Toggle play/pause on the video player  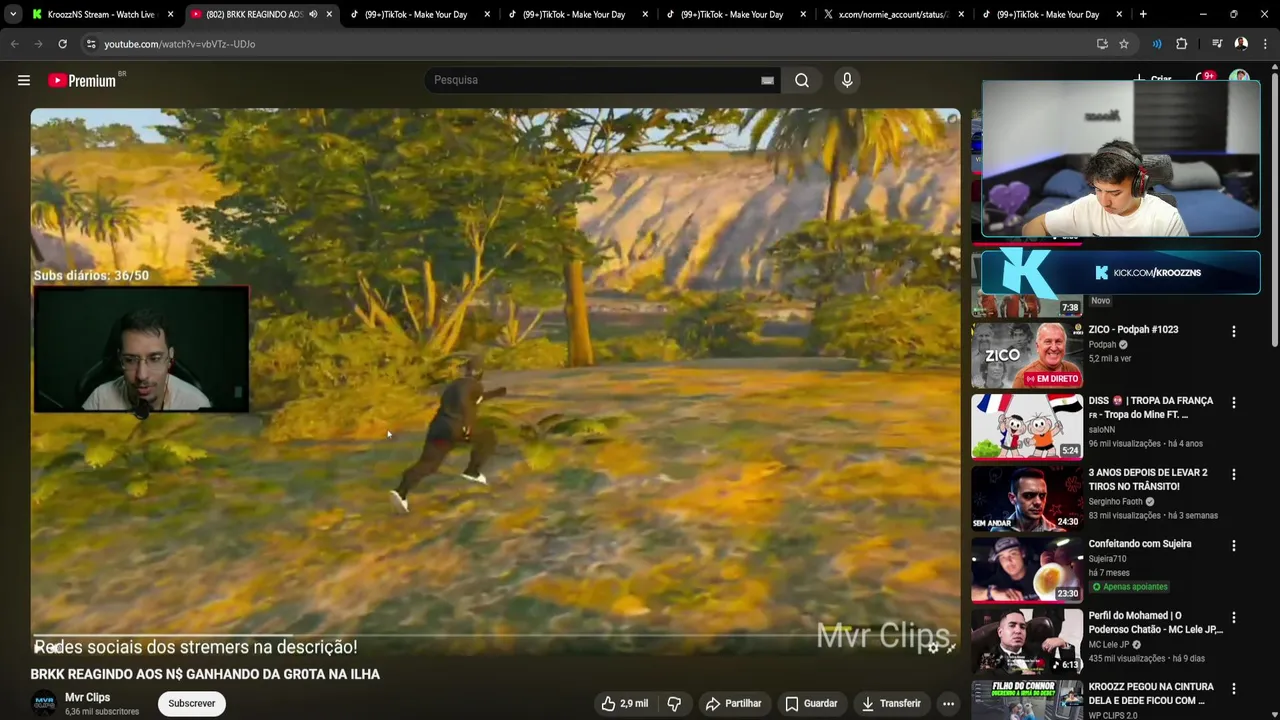point(40,647)
